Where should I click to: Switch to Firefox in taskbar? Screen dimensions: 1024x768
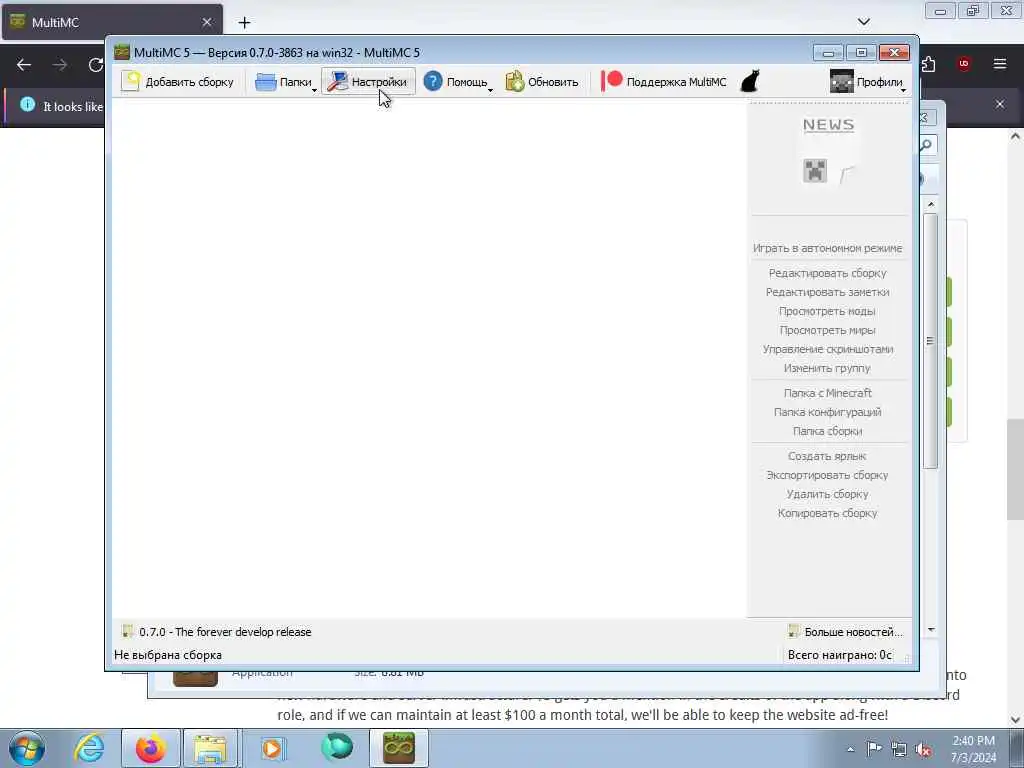coord(150,748)
